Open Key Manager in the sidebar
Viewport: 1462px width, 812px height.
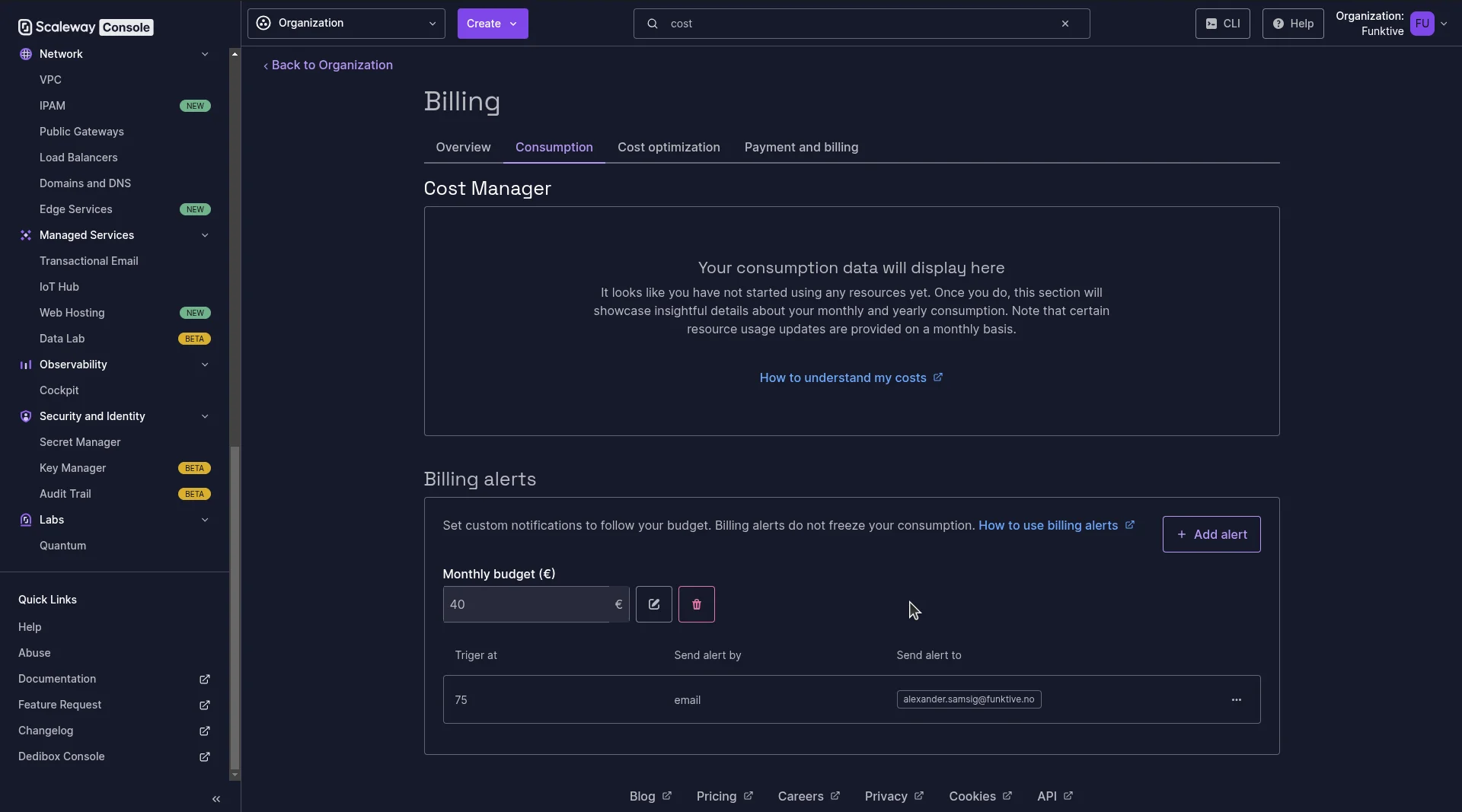pyautogui.click(x=73, y=468)
